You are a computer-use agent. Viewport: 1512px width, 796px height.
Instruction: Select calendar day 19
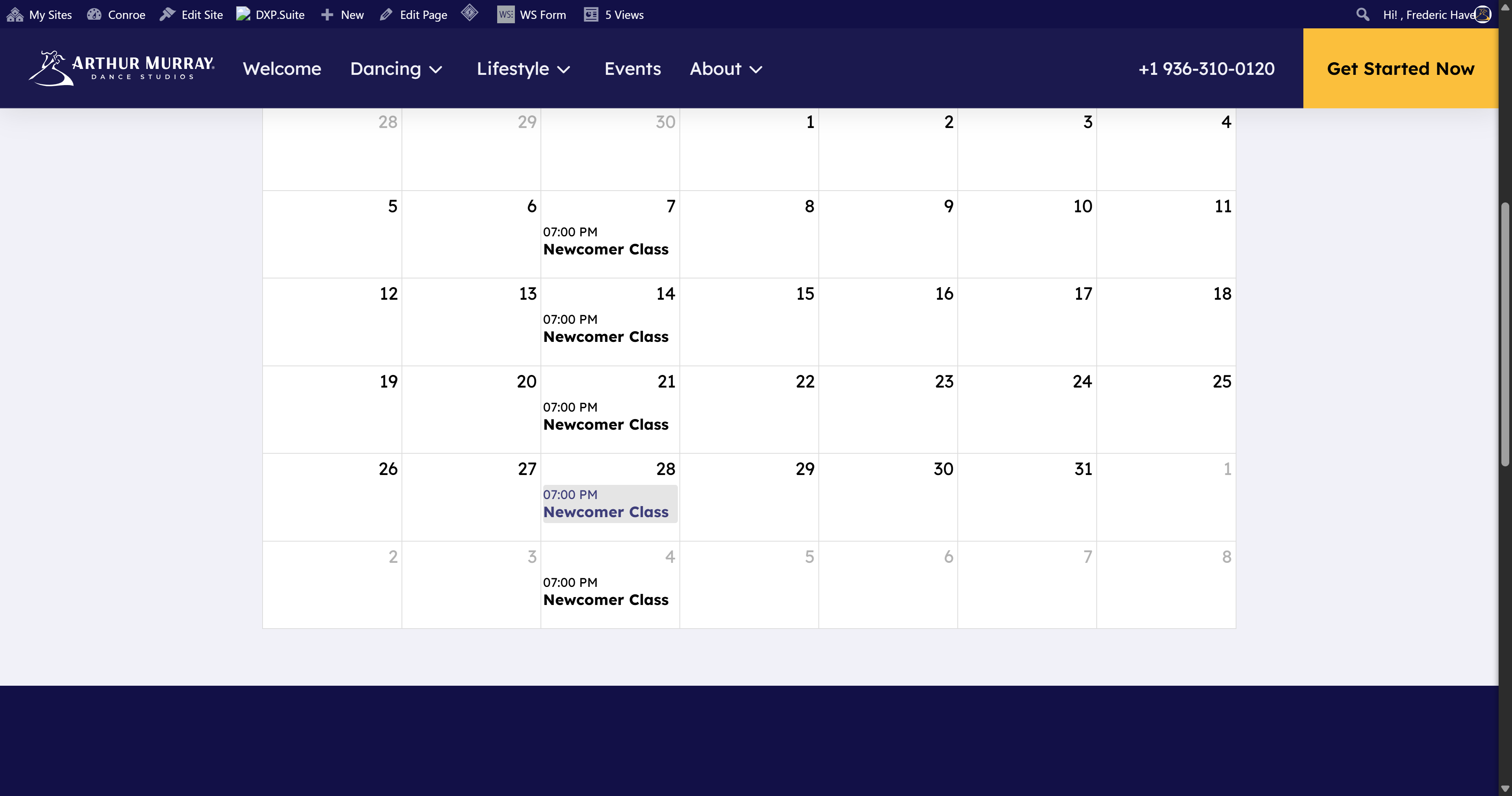coord(389,381)
